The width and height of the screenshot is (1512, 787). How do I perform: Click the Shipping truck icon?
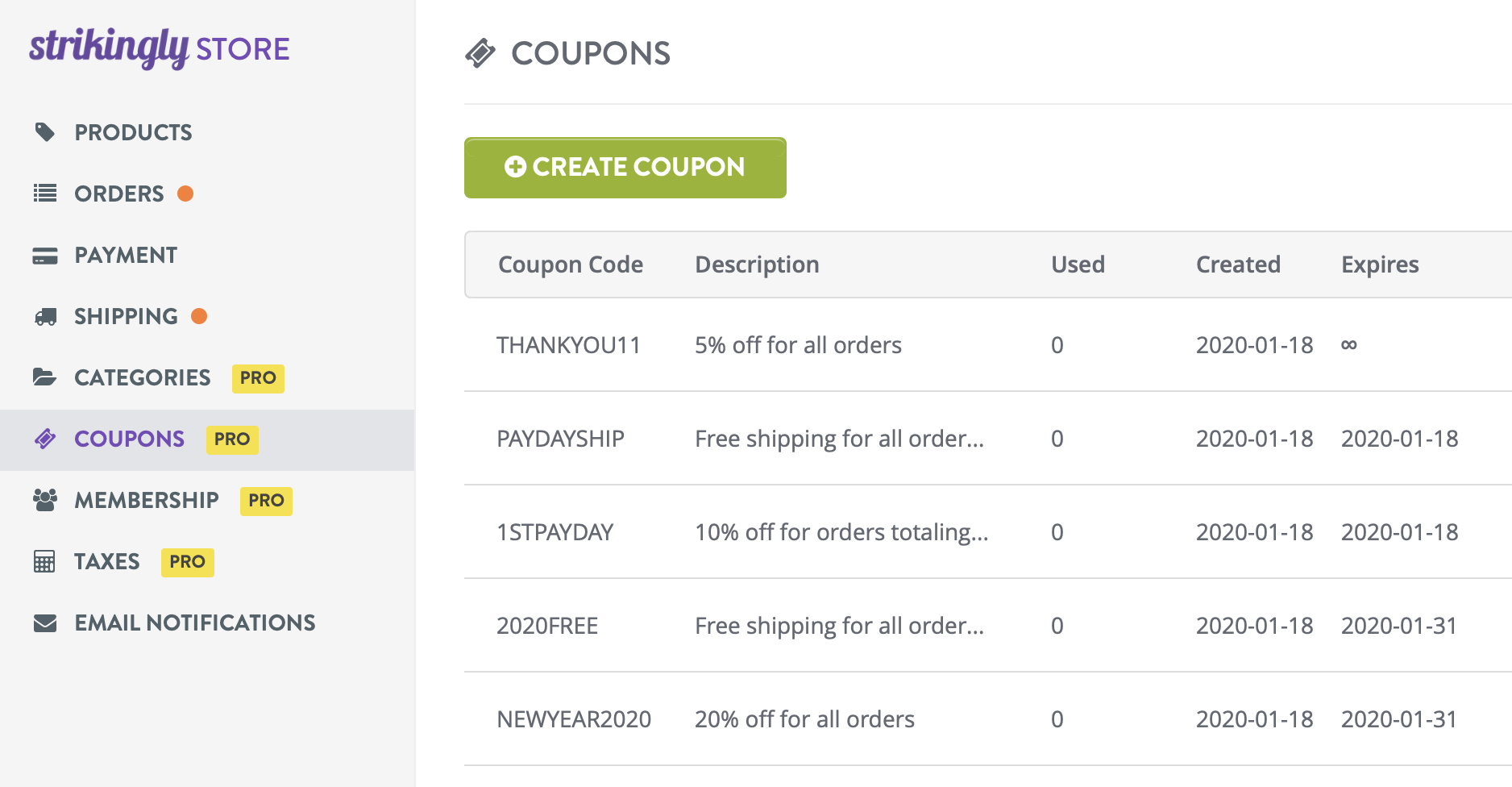[x=44, y=315]
